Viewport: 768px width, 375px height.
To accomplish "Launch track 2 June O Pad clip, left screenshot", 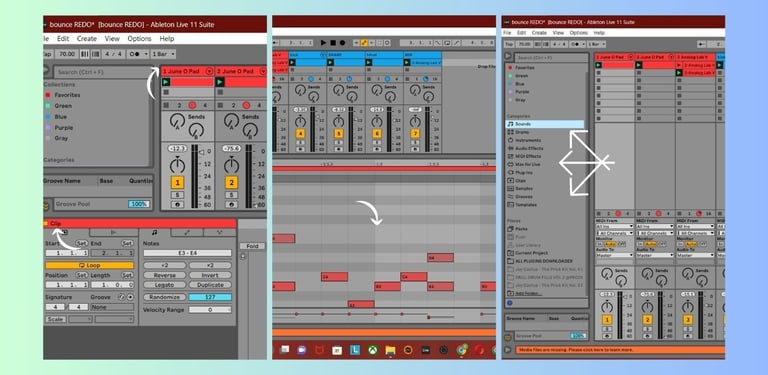I will pos(220,82).
